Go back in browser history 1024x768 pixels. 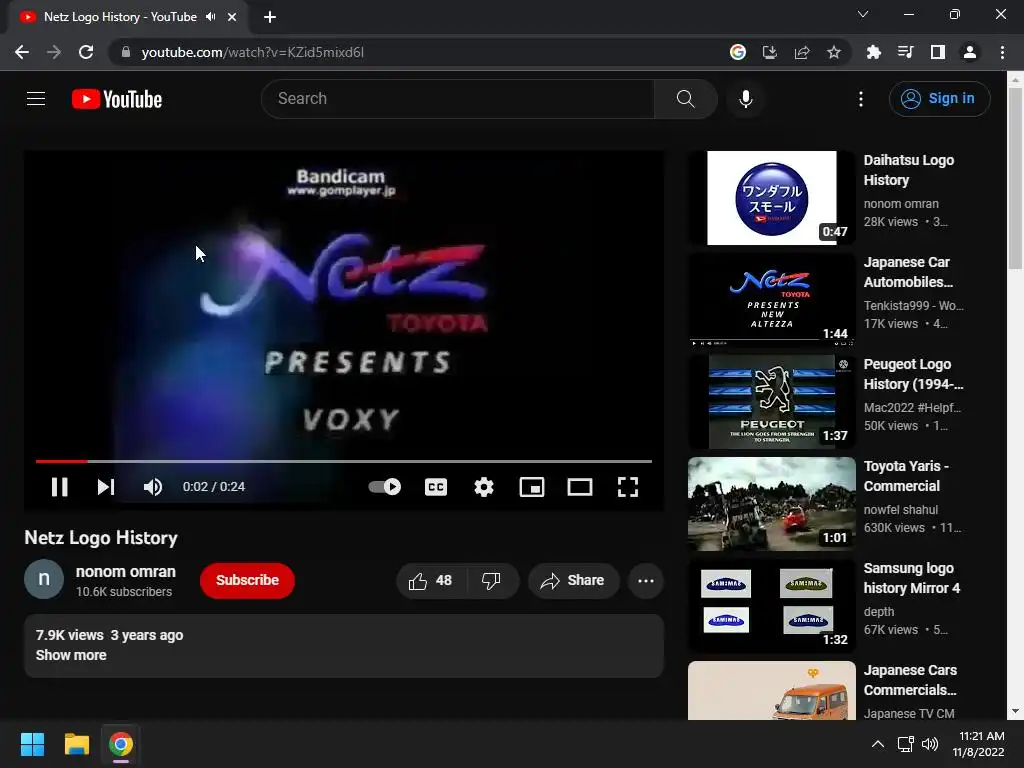coord(22,52)
